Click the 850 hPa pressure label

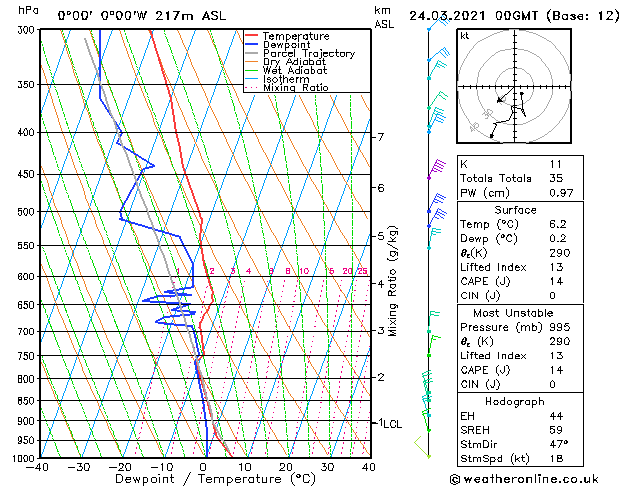(x=28, y=401)
